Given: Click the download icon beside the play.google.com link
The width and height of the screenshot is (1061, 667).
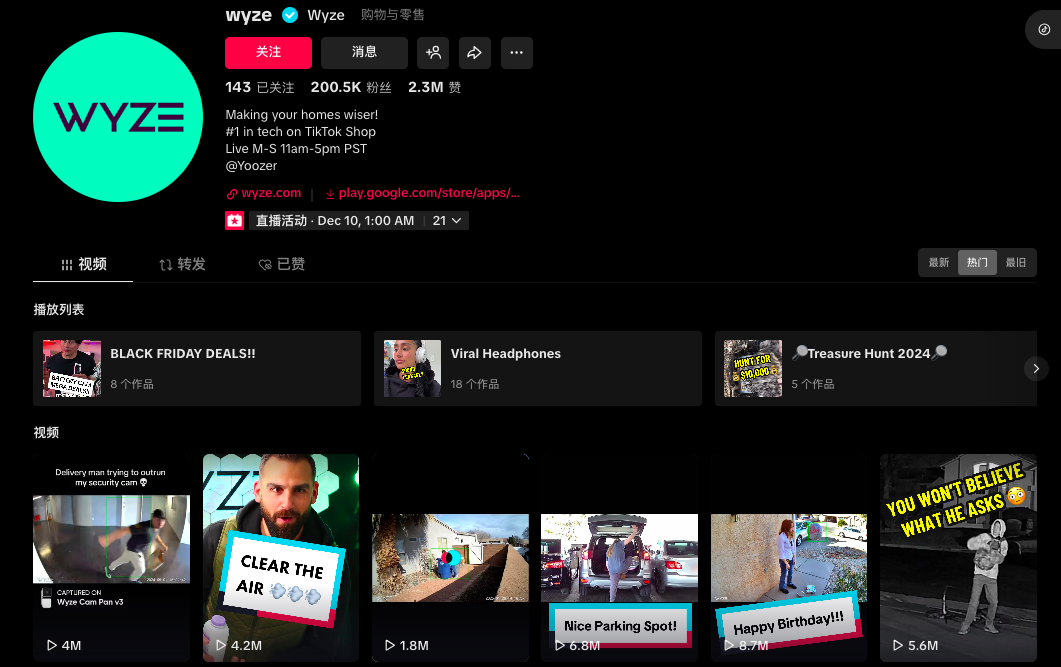Looking at the screenshot, I should 333,192.
